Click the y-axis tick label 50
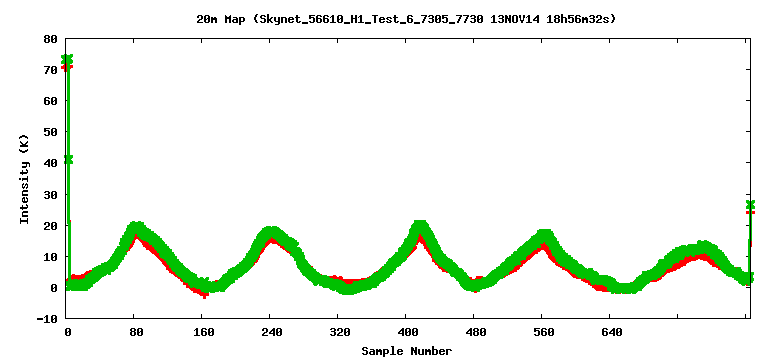The width and height of the screenshot is (768, 360). tap(52, 132)
